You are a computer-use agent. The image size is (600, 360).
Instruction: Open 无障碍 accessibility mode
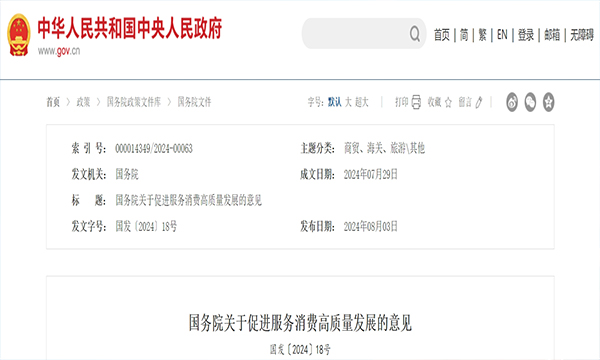pyautogui.click(x=582, y=35)
